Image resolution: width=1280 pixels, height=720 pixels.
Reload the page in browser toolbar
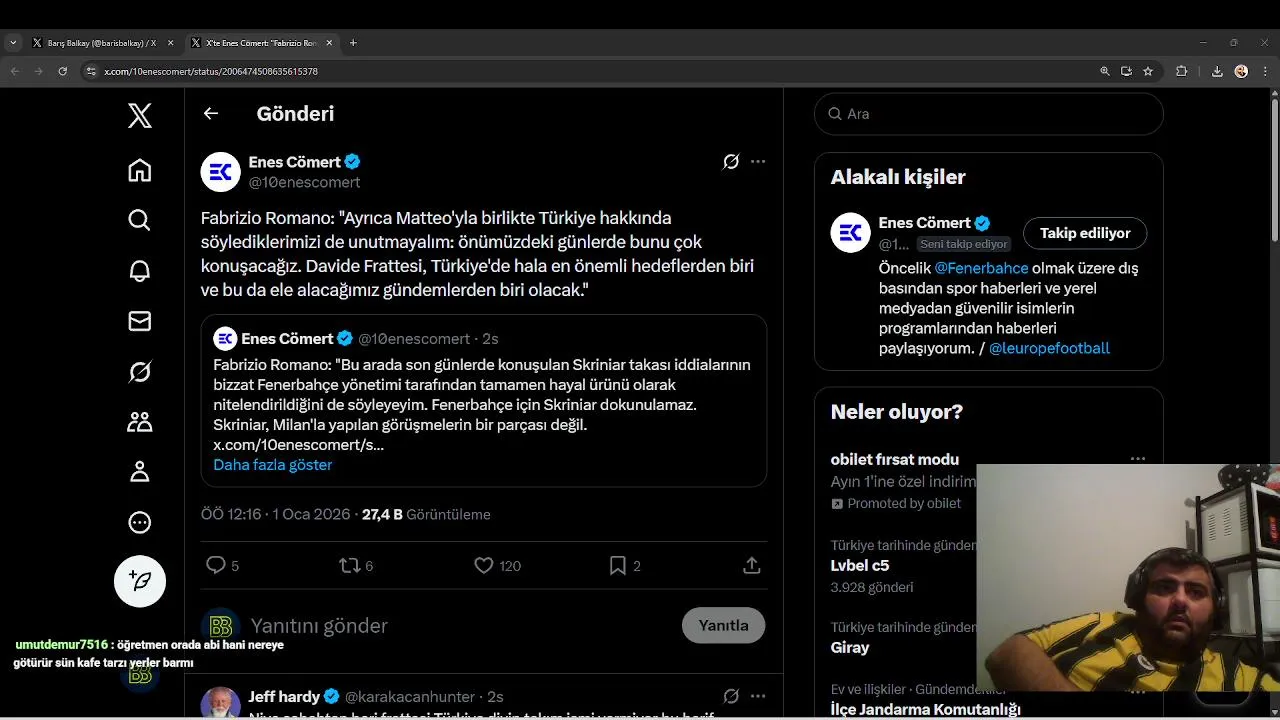(63, 71)
